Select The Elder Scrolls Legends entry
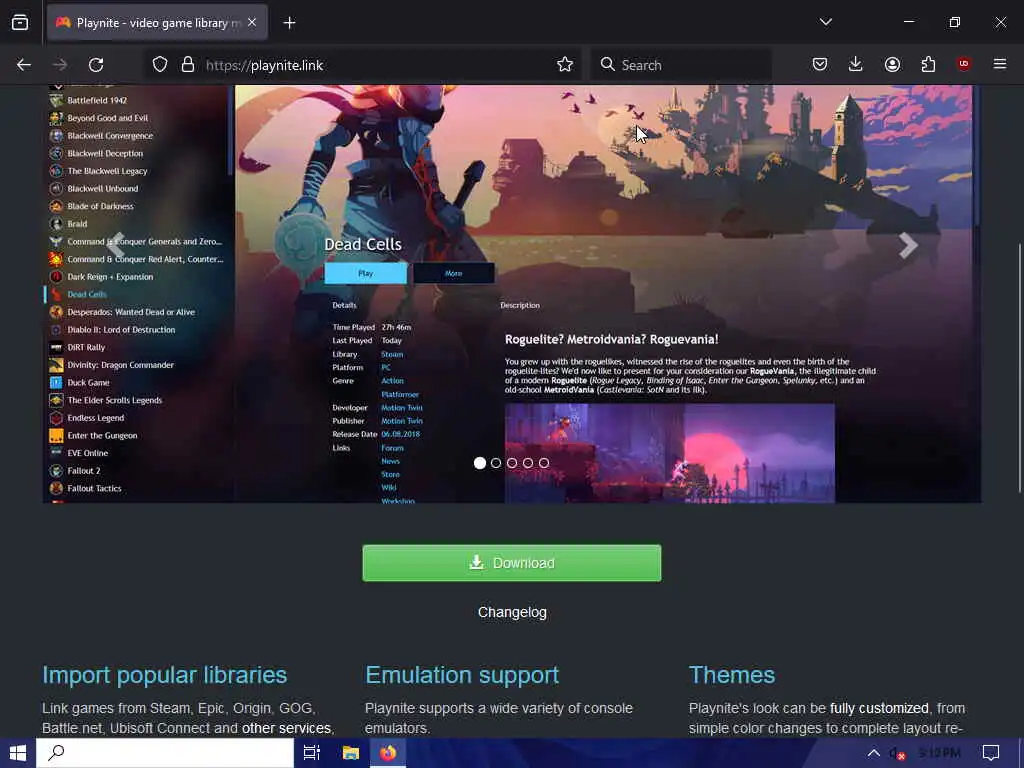The width and height of the screenshot is (1024, 768). (115, 400)
